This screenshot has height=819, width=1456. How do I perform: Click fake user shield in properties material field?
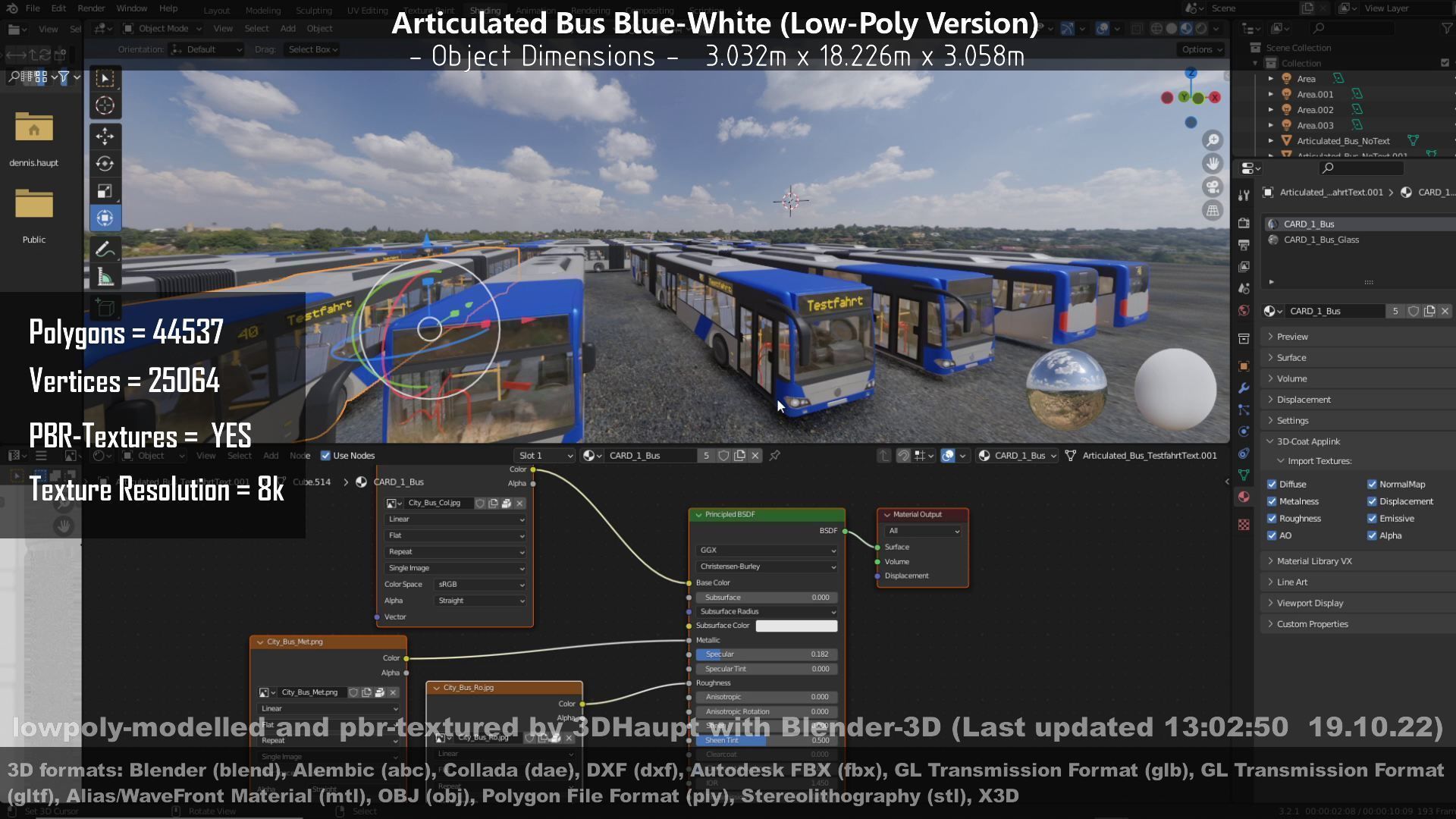1414,311
